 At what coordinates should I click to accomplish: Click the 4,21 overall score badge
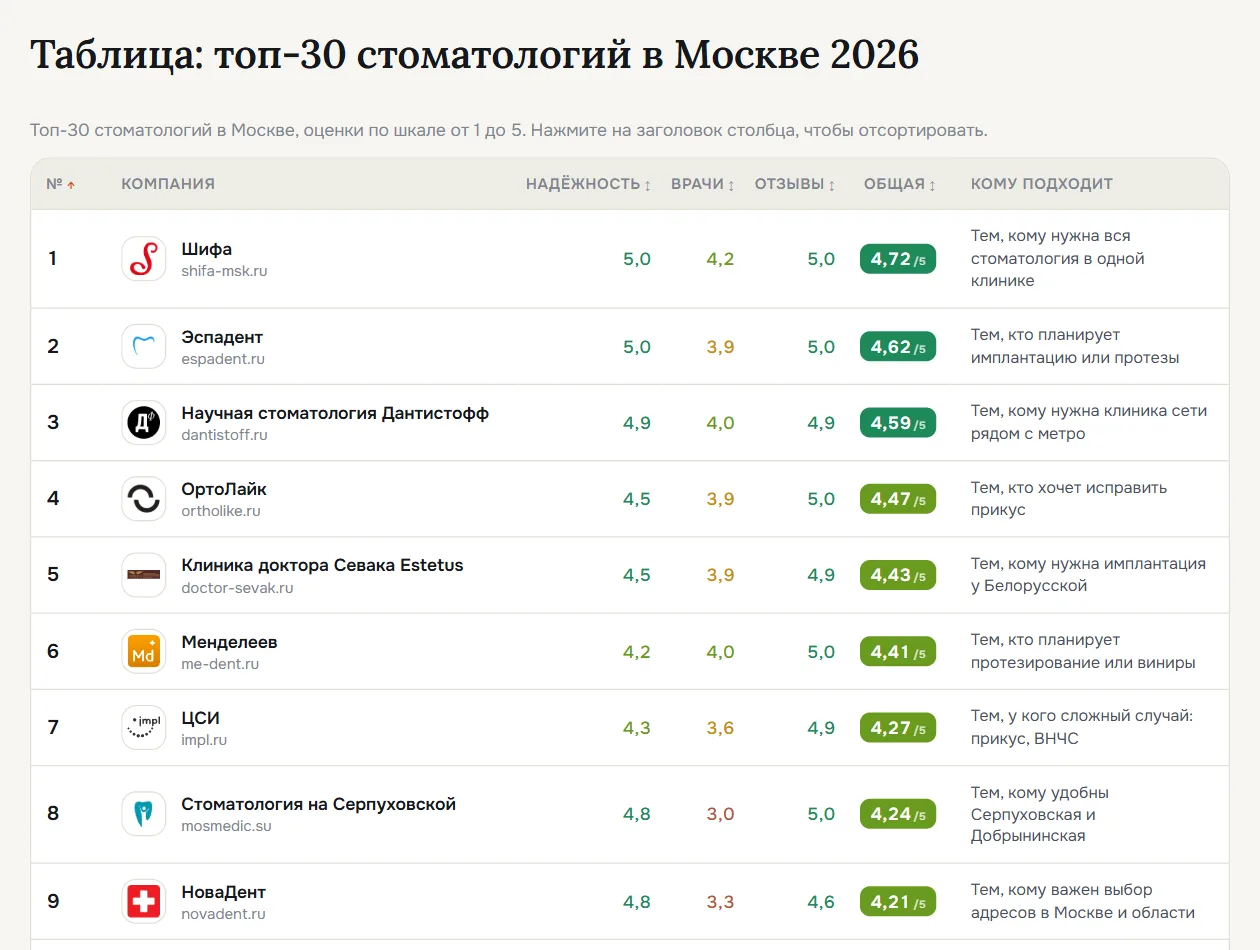pyautogui.click(x=898, y=902)
